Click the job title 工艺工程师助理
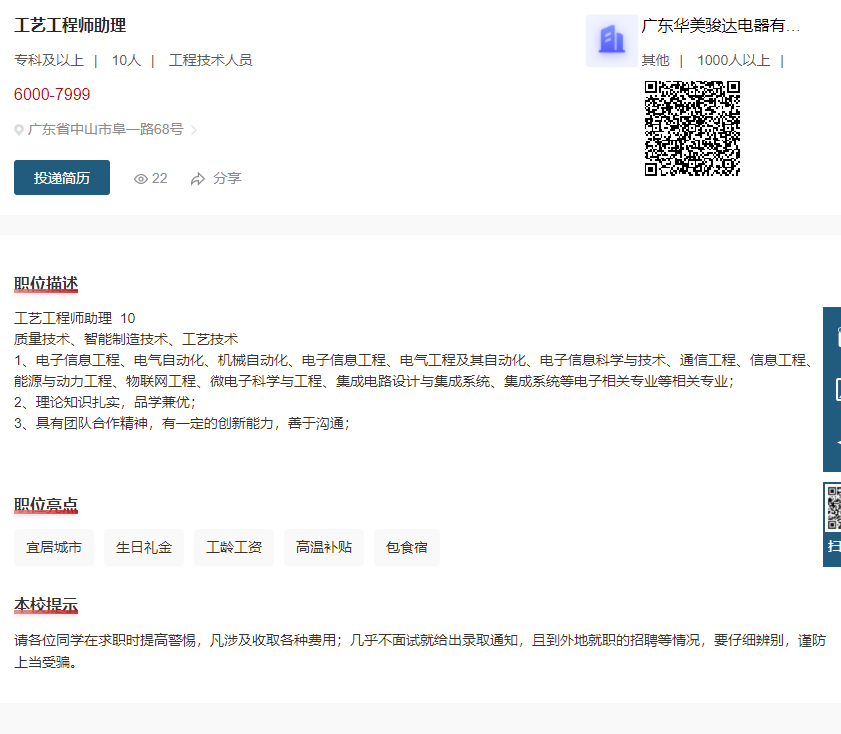 [x=70, y=25]
